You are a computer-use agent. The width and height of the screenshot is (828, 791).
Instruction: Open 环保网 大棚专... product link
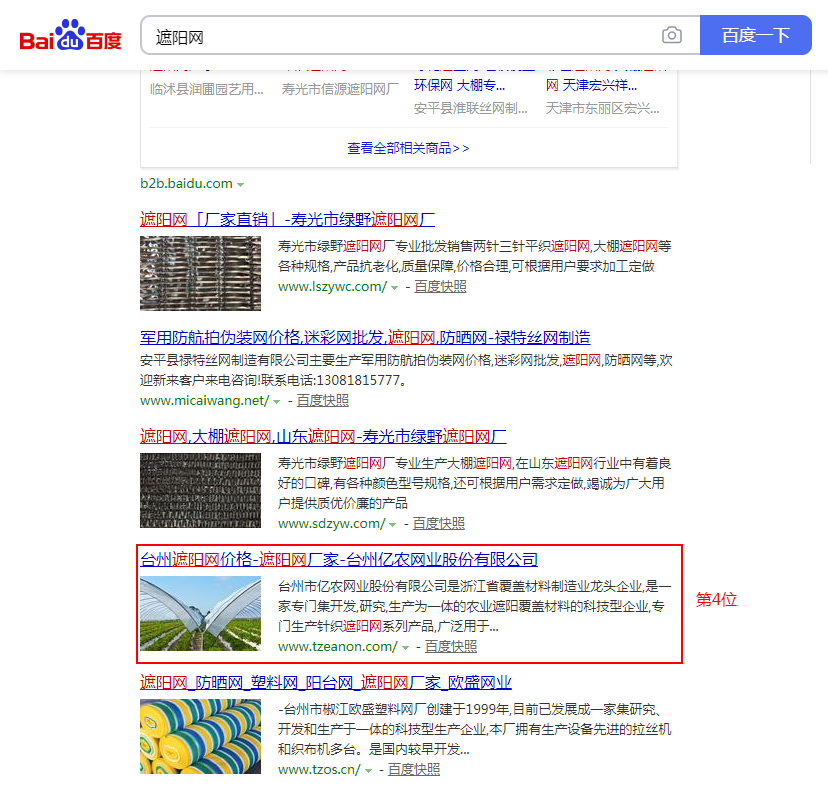[459, 86]
